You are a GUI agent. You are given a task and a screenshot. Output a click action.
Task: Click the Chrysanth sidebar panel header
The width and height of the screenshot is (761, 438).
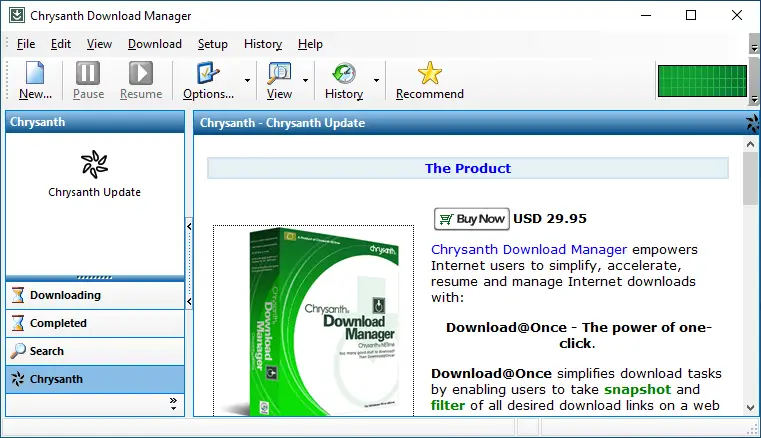[95, 122]
